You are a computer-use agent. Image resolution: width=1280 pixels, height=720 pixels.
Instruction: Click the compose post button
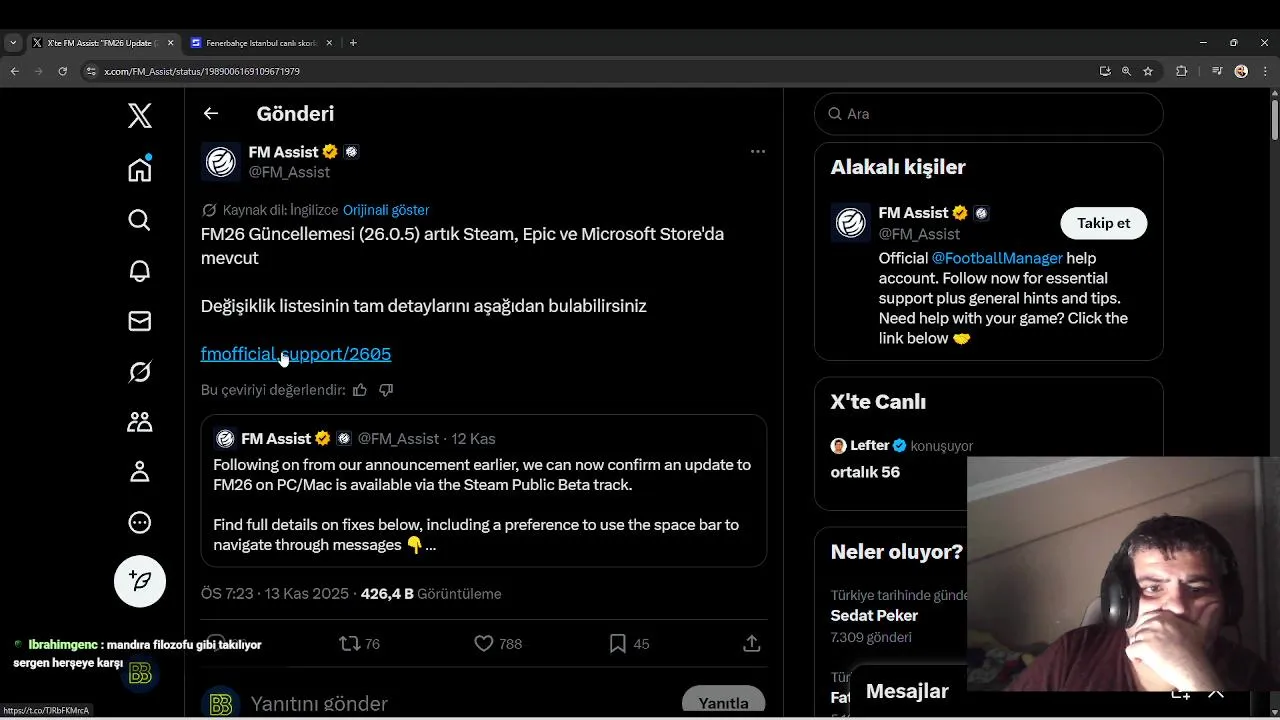140,581
